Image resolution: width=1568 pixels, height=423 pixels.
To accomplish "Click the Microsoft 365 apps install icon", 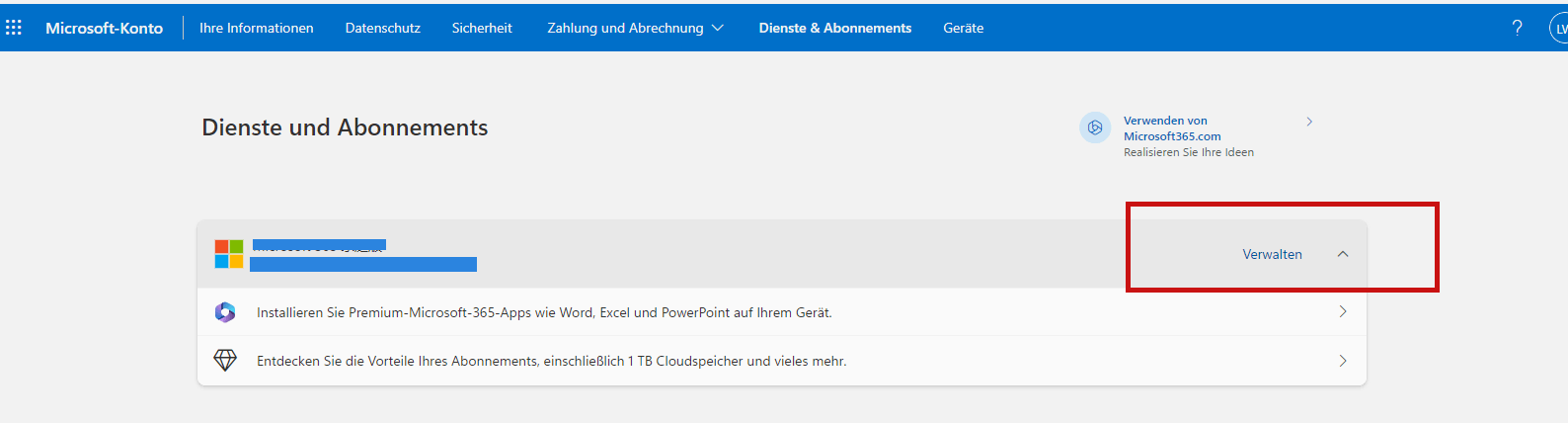I will [x=225, y=312].
